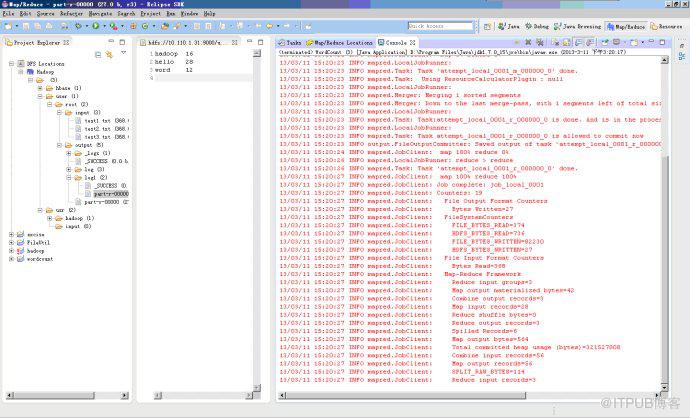Select test1.txt in the input folder
This screenshot has height=418, width=690.
(x=101, y=121)
